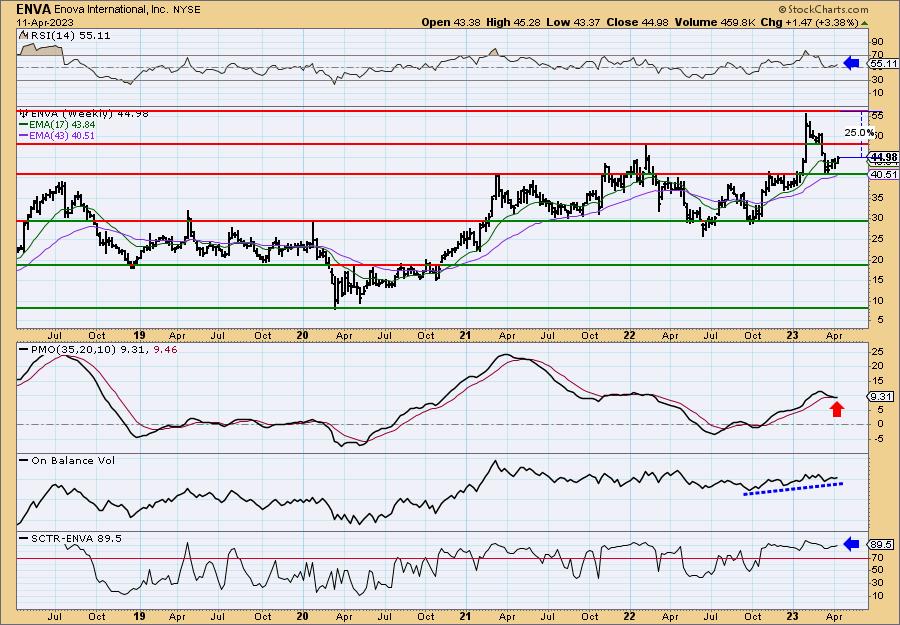Click the 50 label on SCTR axis

point(876,570)
